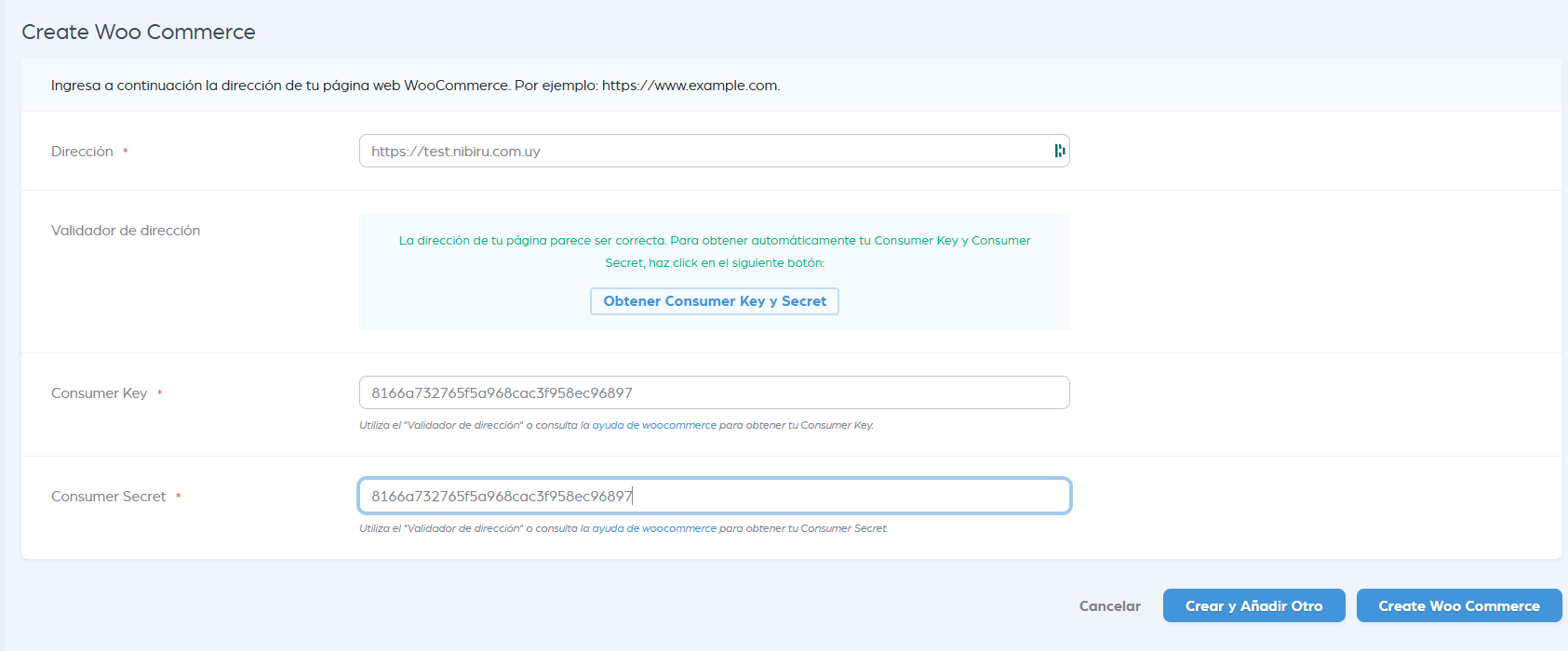Viewport: 1568px width, 651px height.
Task: Click the Consumer Key field label
Action: (99, 393)
